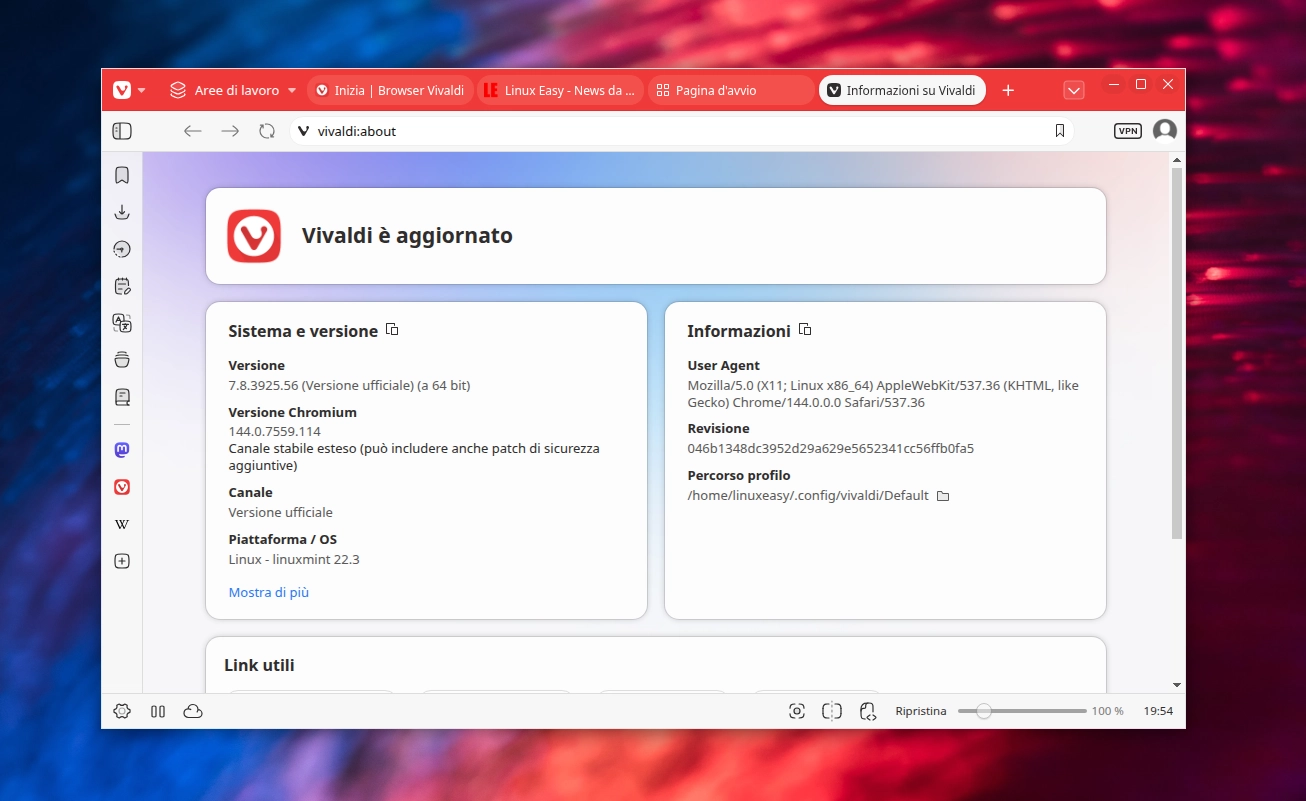
Task: Open the Wikipedia web panel
Action: pyautogui.click(x=121, y=524)
